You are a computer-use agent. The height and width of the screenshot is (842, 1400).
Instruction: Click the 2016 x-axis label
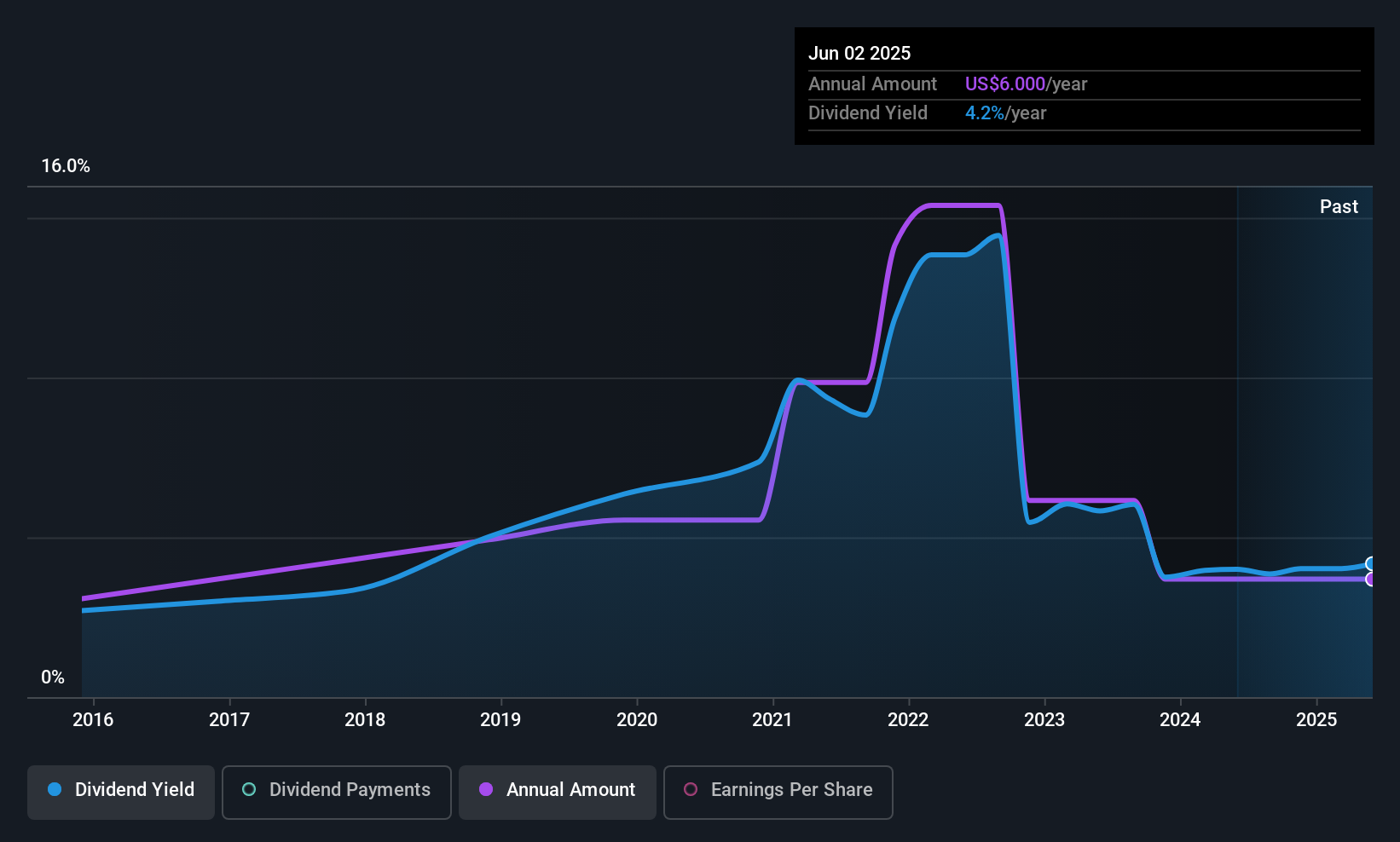click(93, 719)
